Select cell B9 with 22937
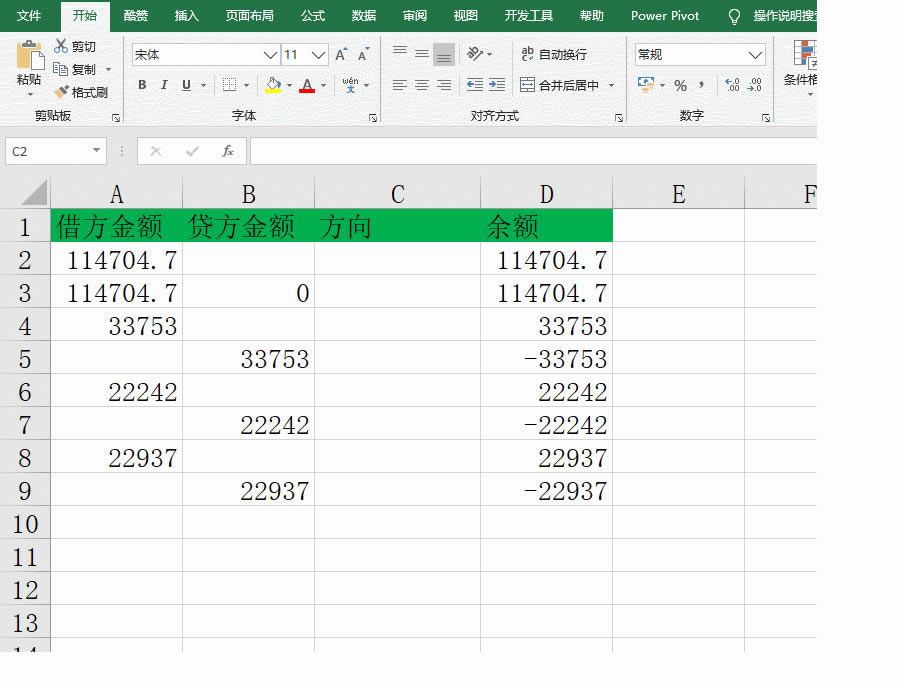Screen dimensions: 903x682 tap(248, 491)
